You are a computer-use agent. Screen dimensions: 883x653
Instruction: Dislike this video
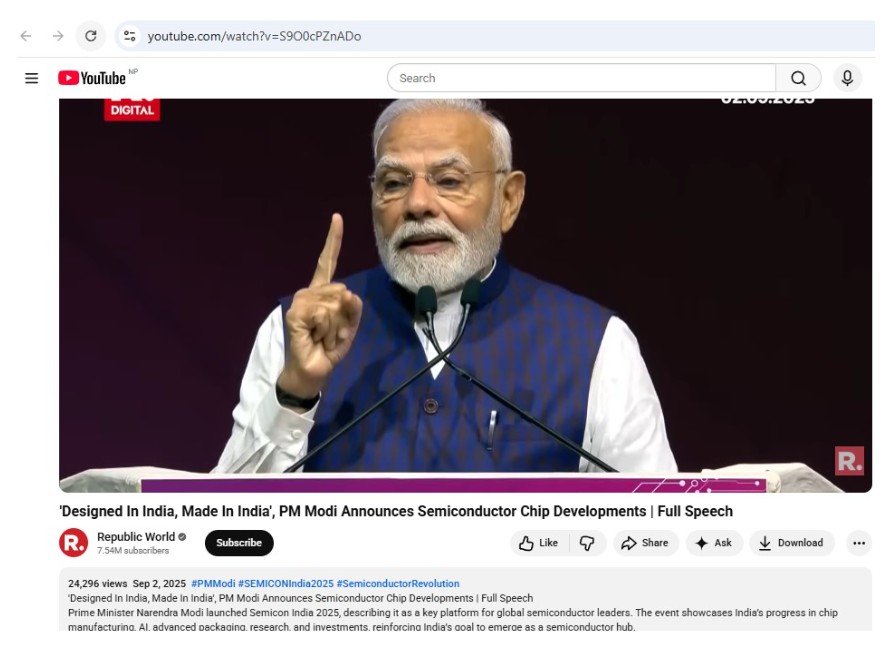tap(588, 543)
